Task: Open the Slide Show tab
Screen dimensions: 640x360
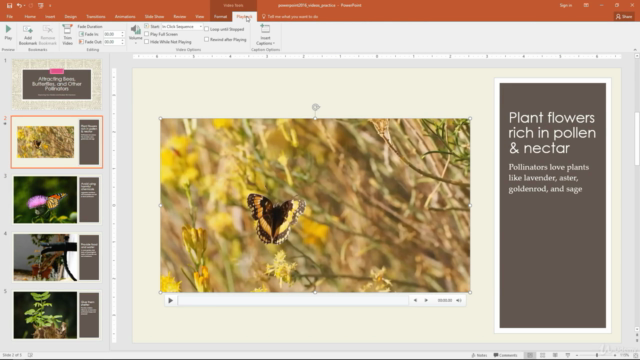Action: click(x=154, y=17)
